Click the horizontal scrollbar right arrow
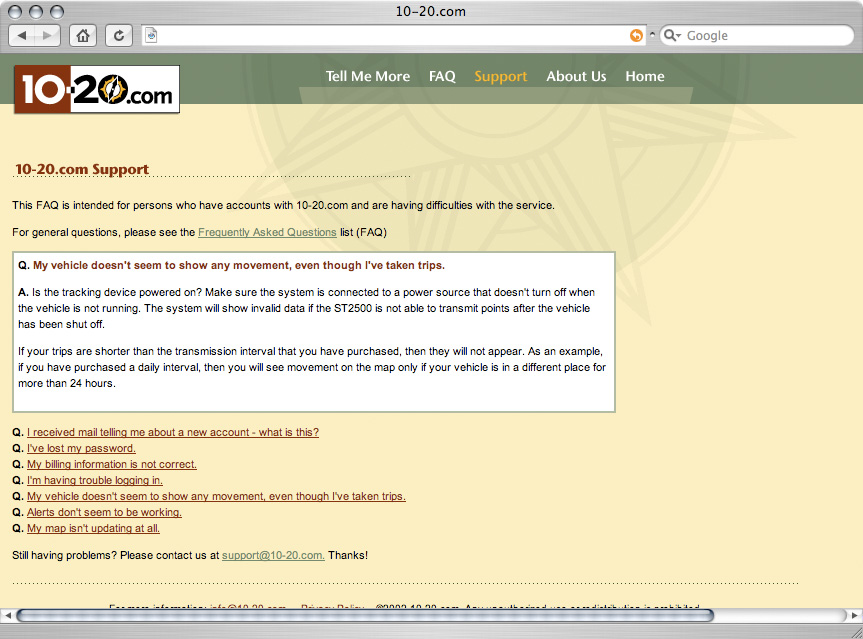This screenshot has height=639, width=863. click(x=855, y=615)
